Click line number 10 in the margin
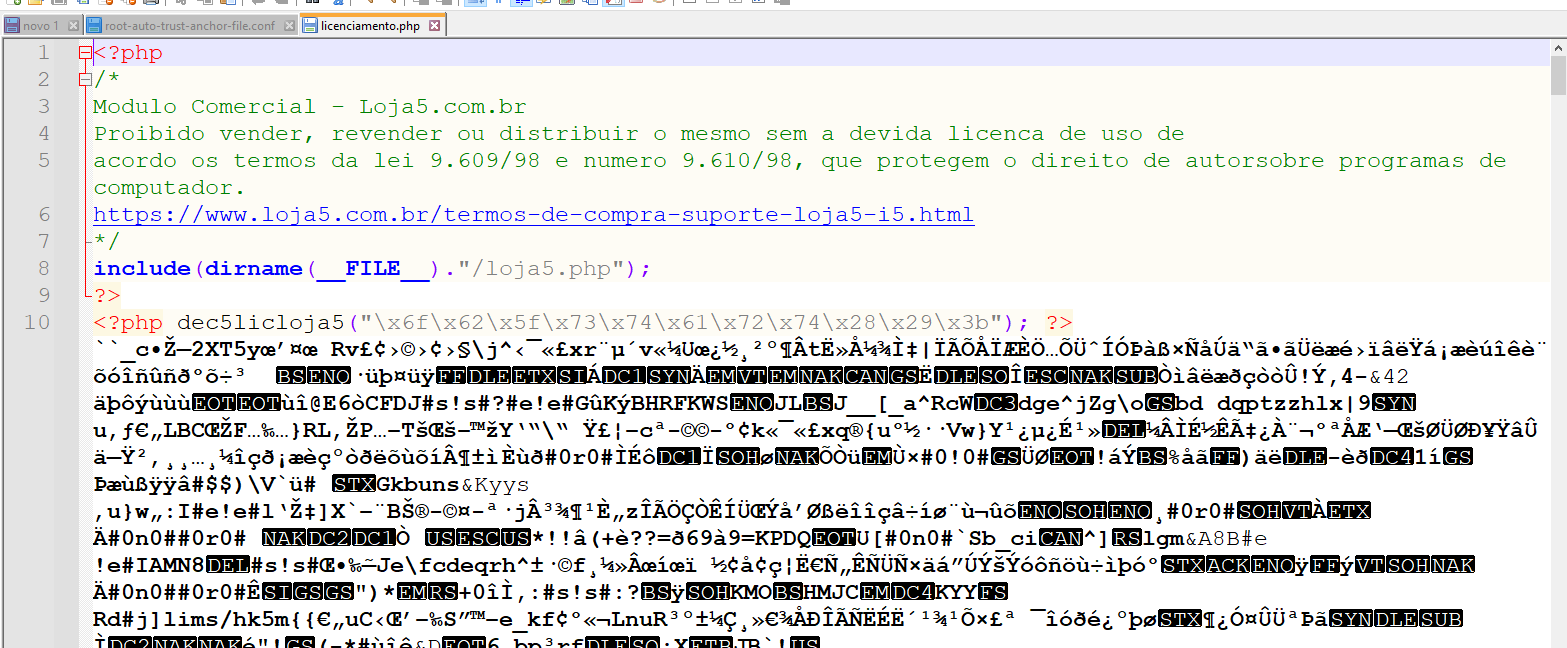 pos(37,323)
